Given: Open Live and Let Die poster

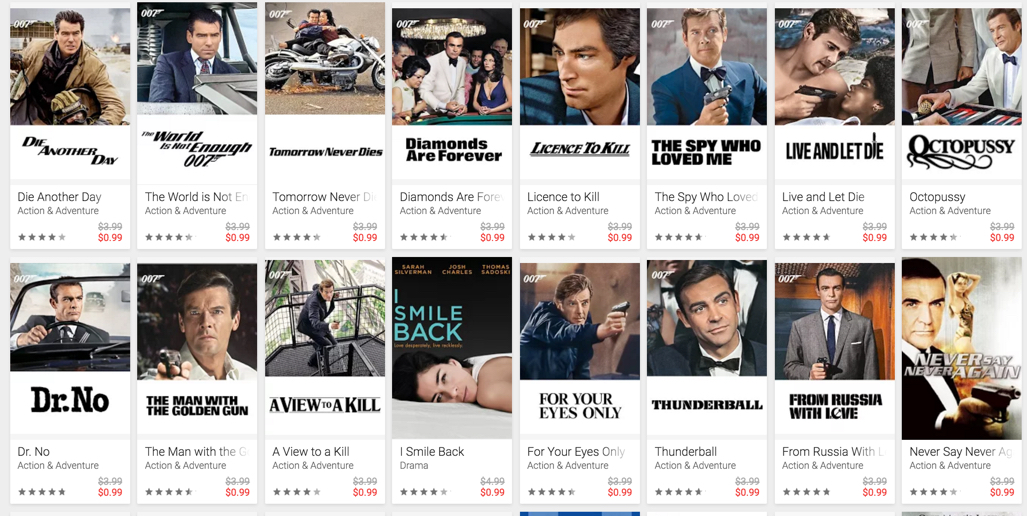Looking at the screenshot, I should 834,94.
